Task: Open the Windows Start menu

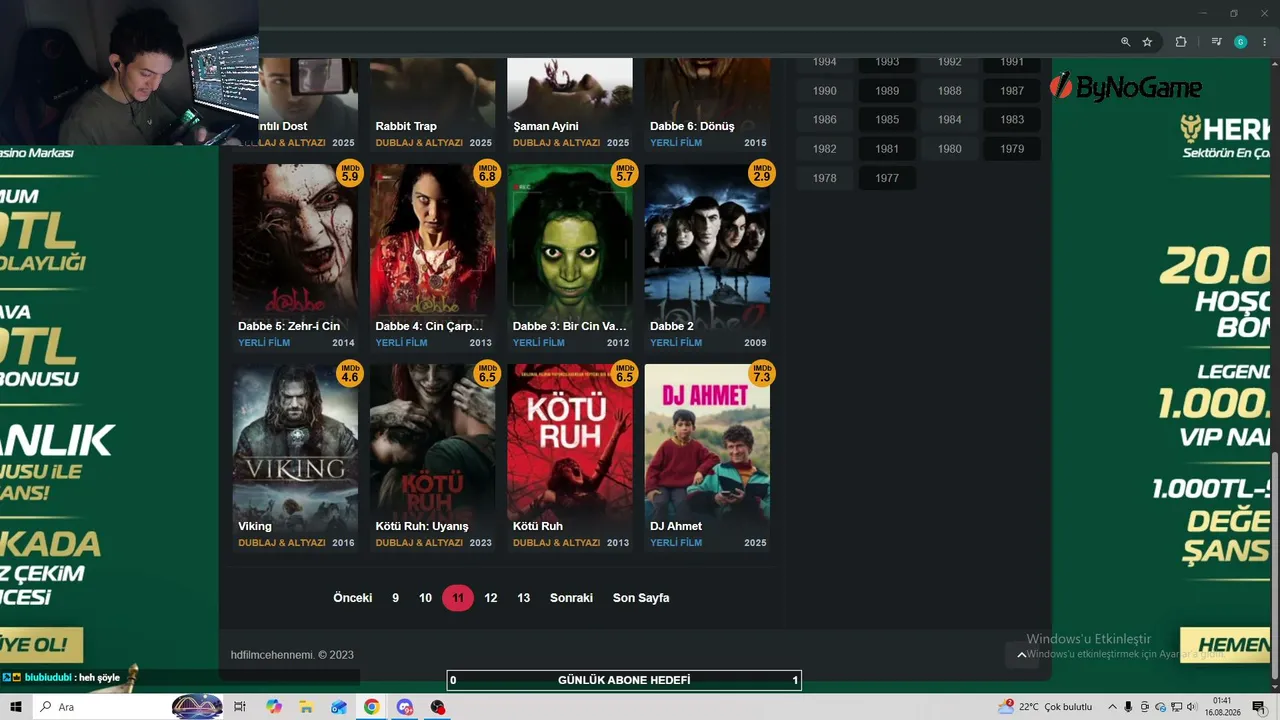Action: [16, 707]
